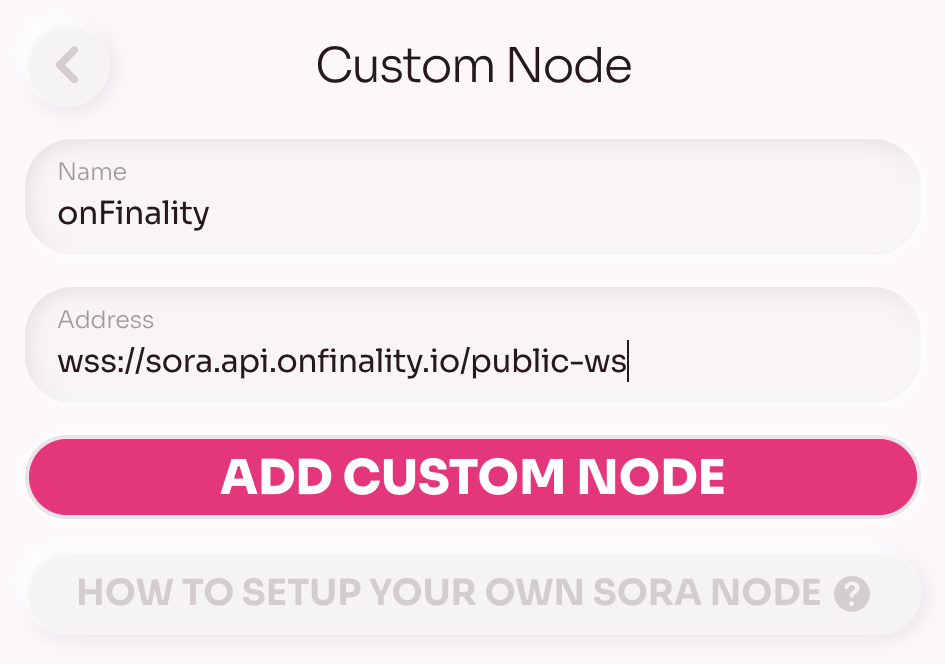Click the Address field label
945x664 pixels.
click(x=105, y=319)
